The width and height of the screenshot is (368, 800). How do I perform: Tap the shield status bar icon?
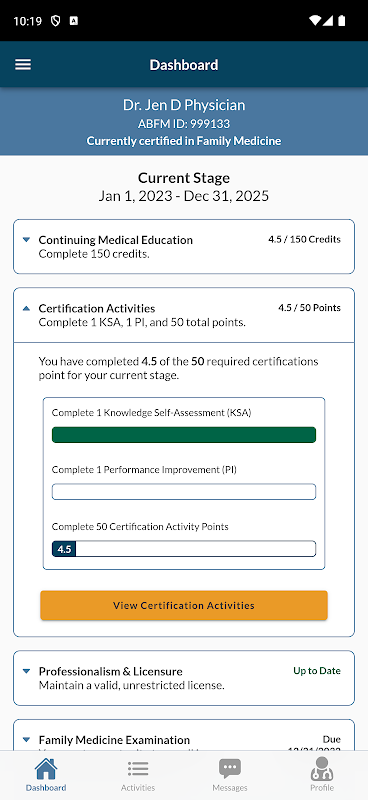click(x=56, y=21)
